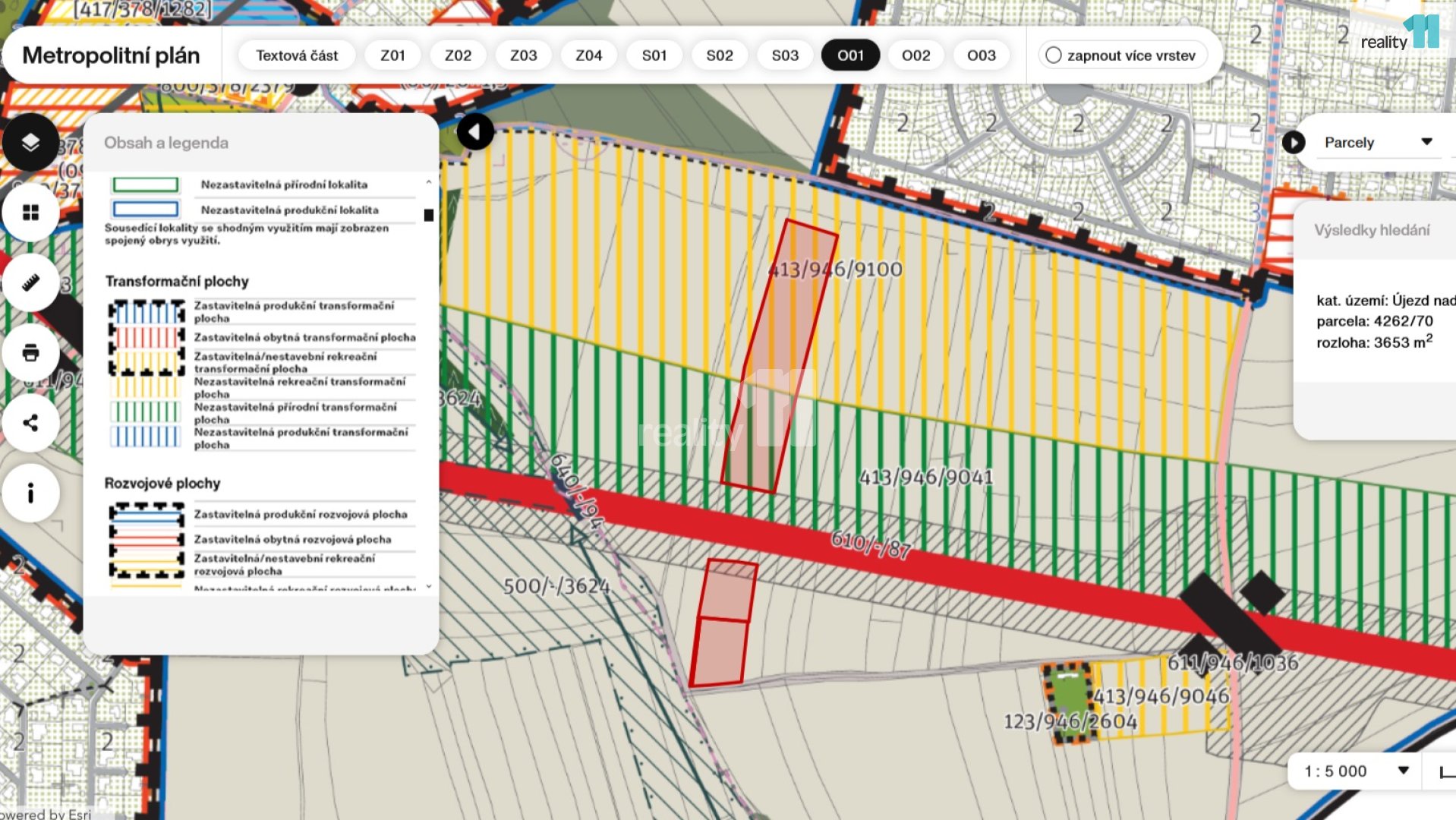Screen dimensions: 1456x820
Task: Open the Textová část button
Action: coord(297,55)
